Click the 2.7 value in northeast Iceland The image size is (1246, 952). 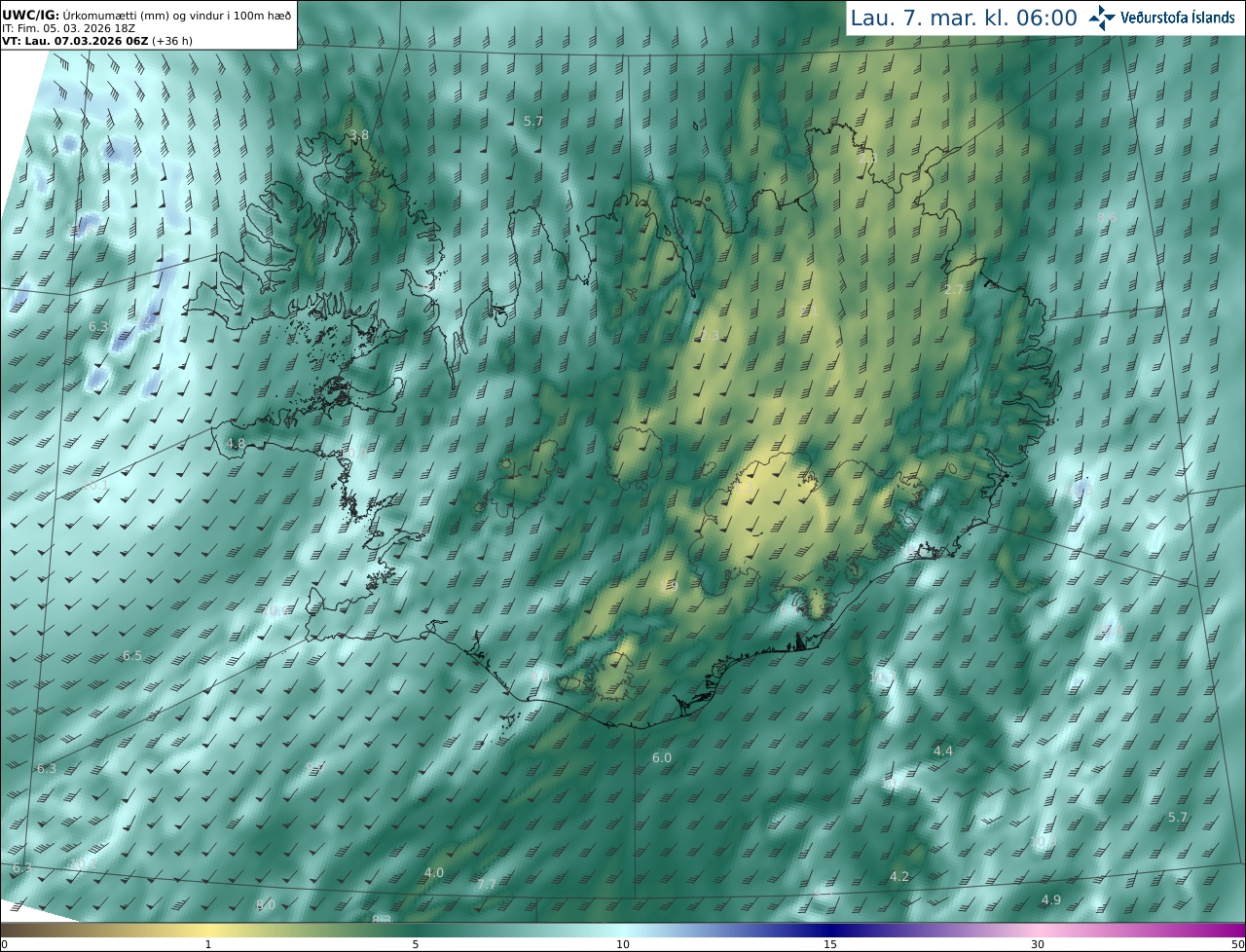[x=954, y=290]
